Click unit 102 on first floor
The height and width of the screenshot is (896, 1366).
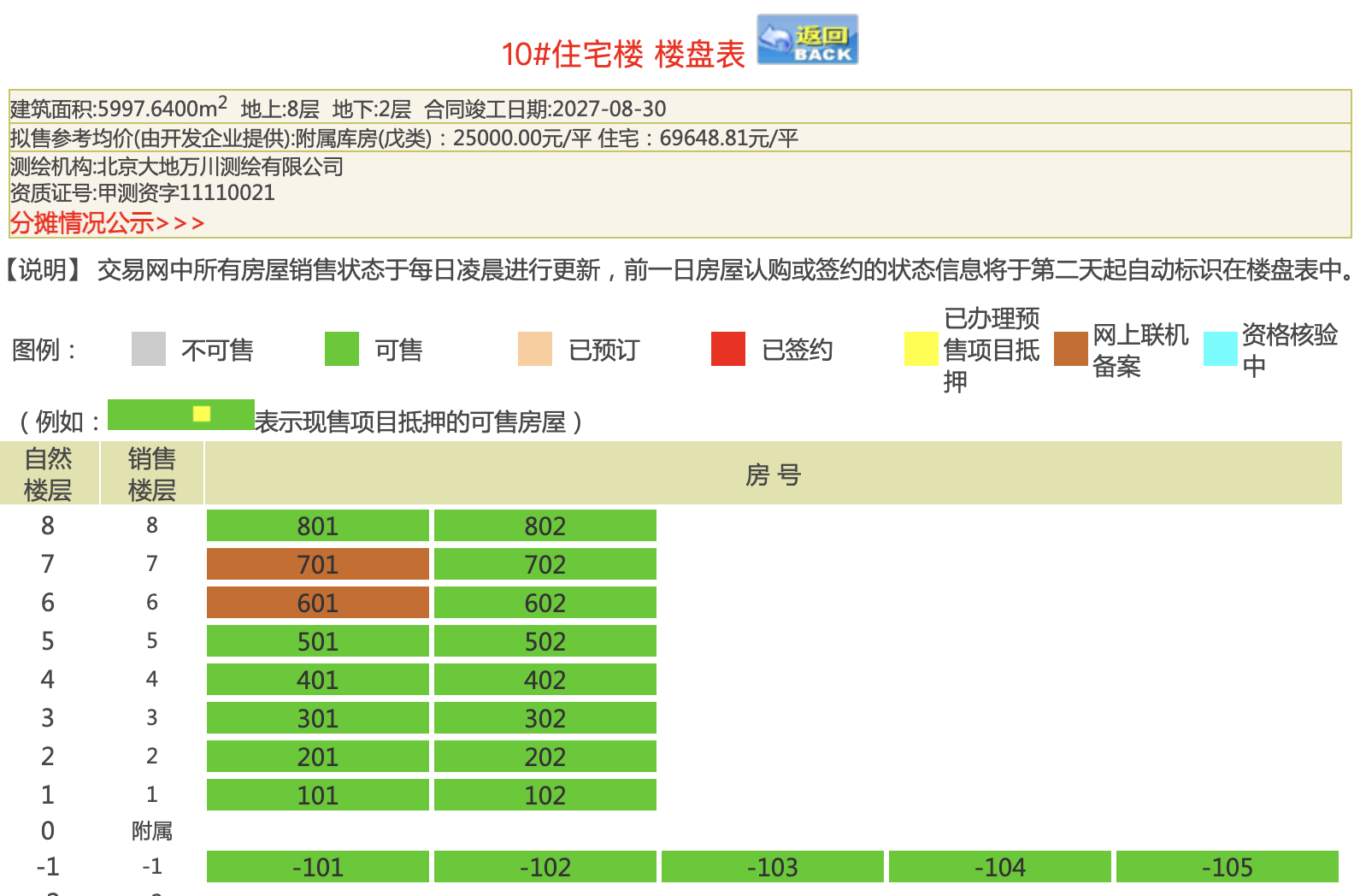(x=545, y=795)
